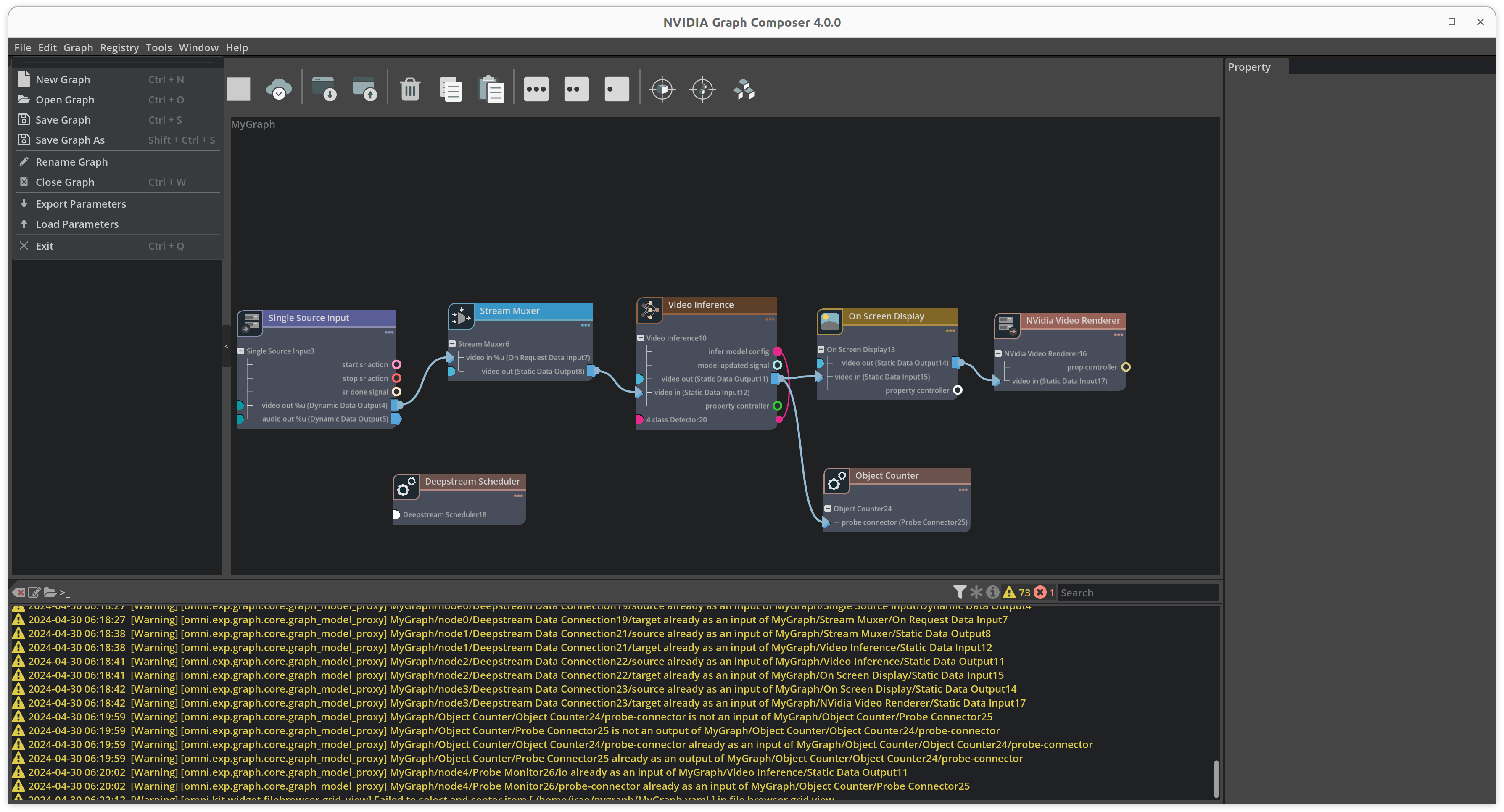Open the Registry menu
The height and width of the screenshot is (812, 1504).
[x=119, y=47]
